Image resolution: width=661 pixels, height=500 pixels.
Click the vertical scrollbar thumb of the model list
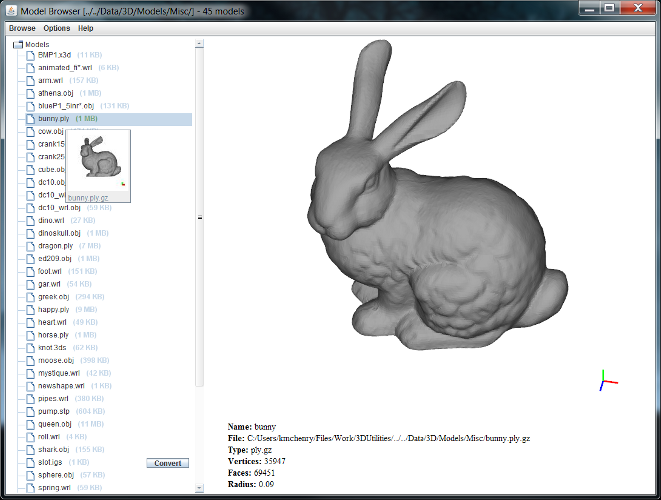click(x=199, y=217)
